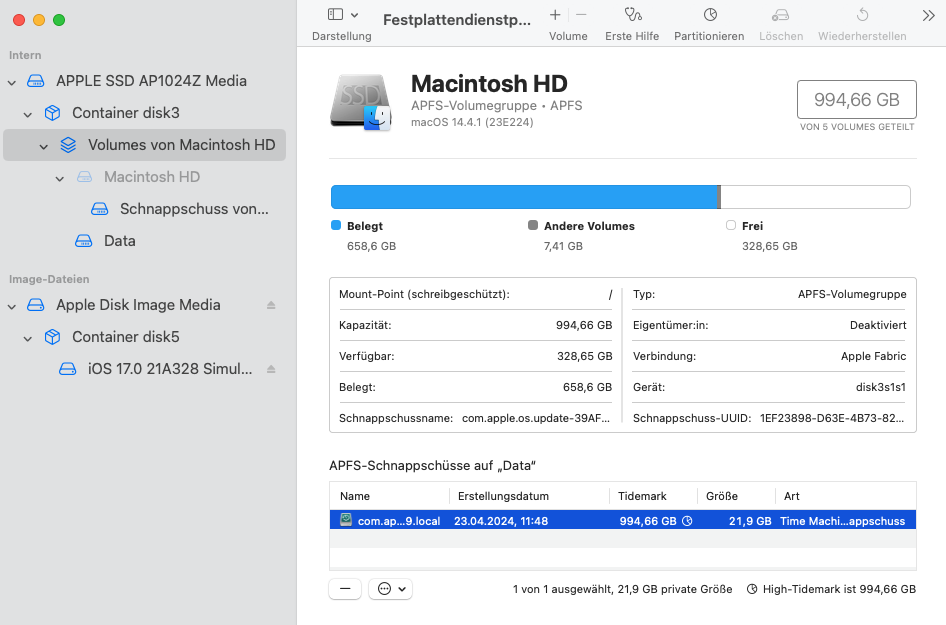This screenshot has width=946, height=625.
Task: Sort snapshots by Art column
Action: click(846, 496)
